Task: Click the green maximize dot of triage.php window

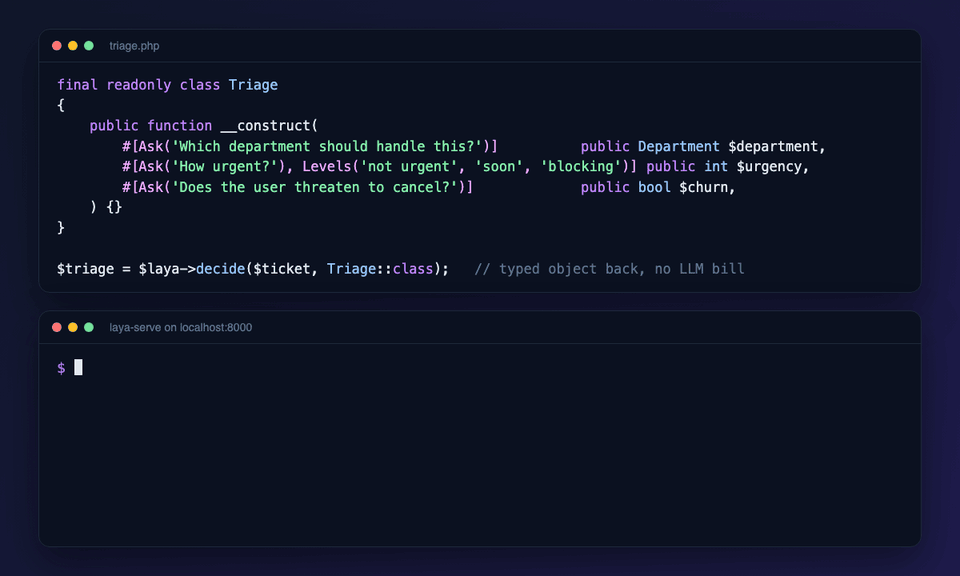Action: (89, 46)
